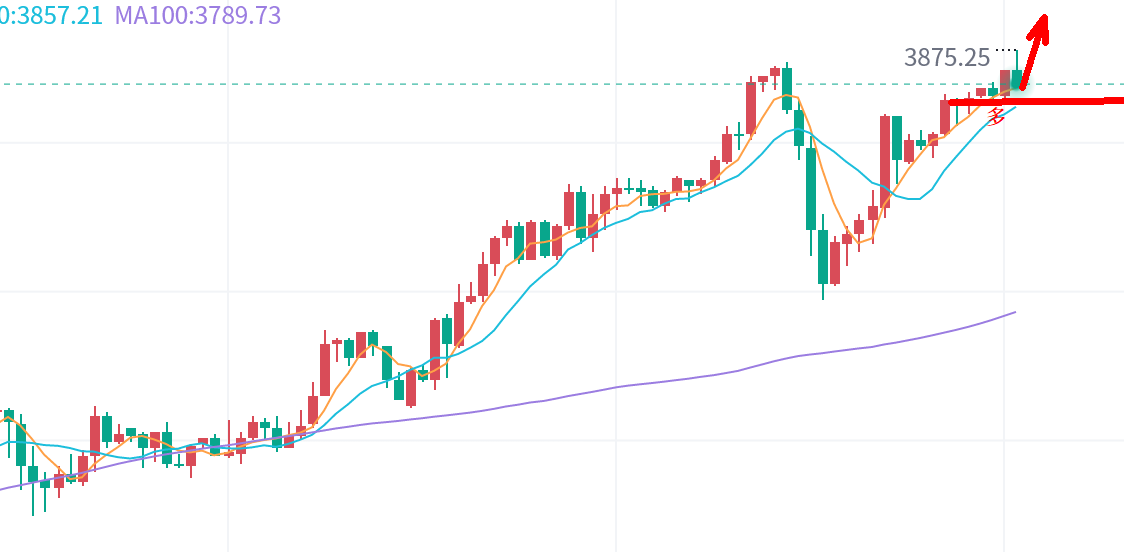Screen dimensions: 1124x552
Task: Click the MA100:3789.73 indicator label
Action: (198, 15)
